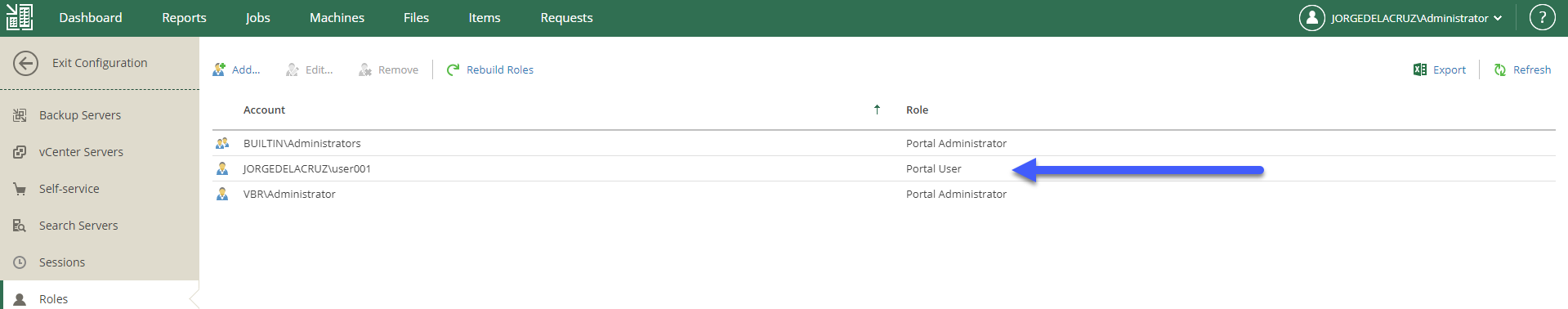Select Roles in the sidebar
1568x309 pixels.
(54, 299)
